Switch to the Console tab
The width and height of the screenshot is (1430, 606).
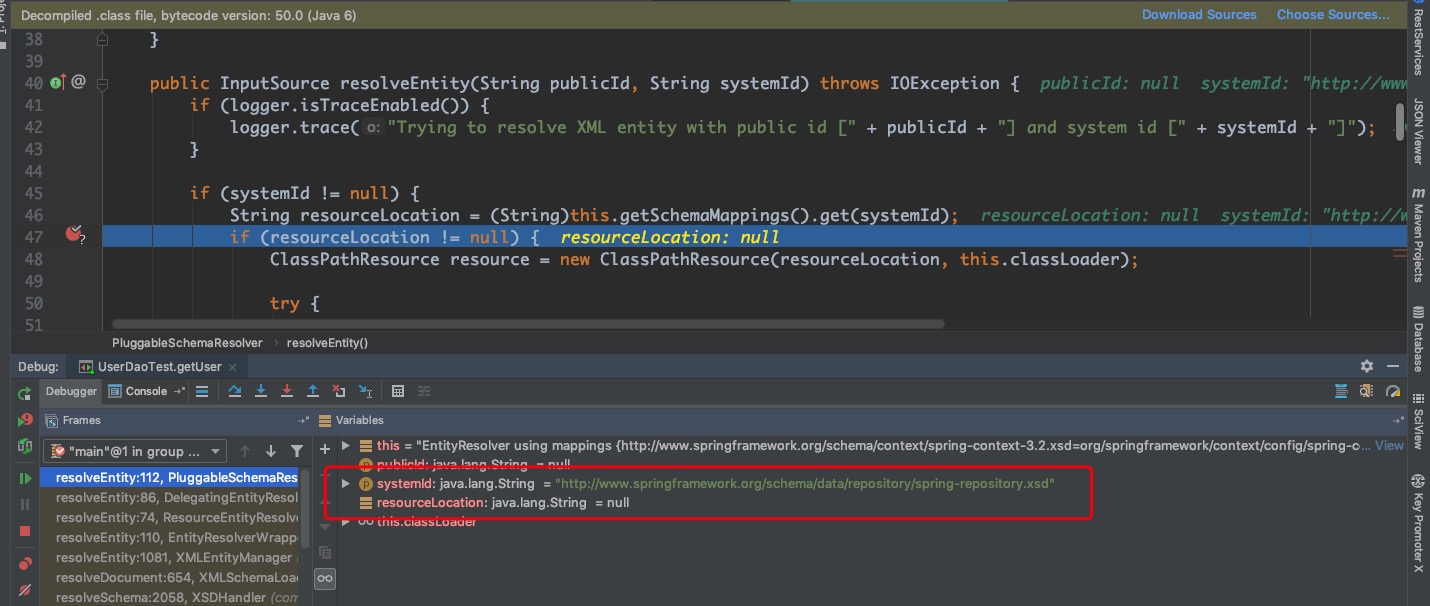pos(146,391)
